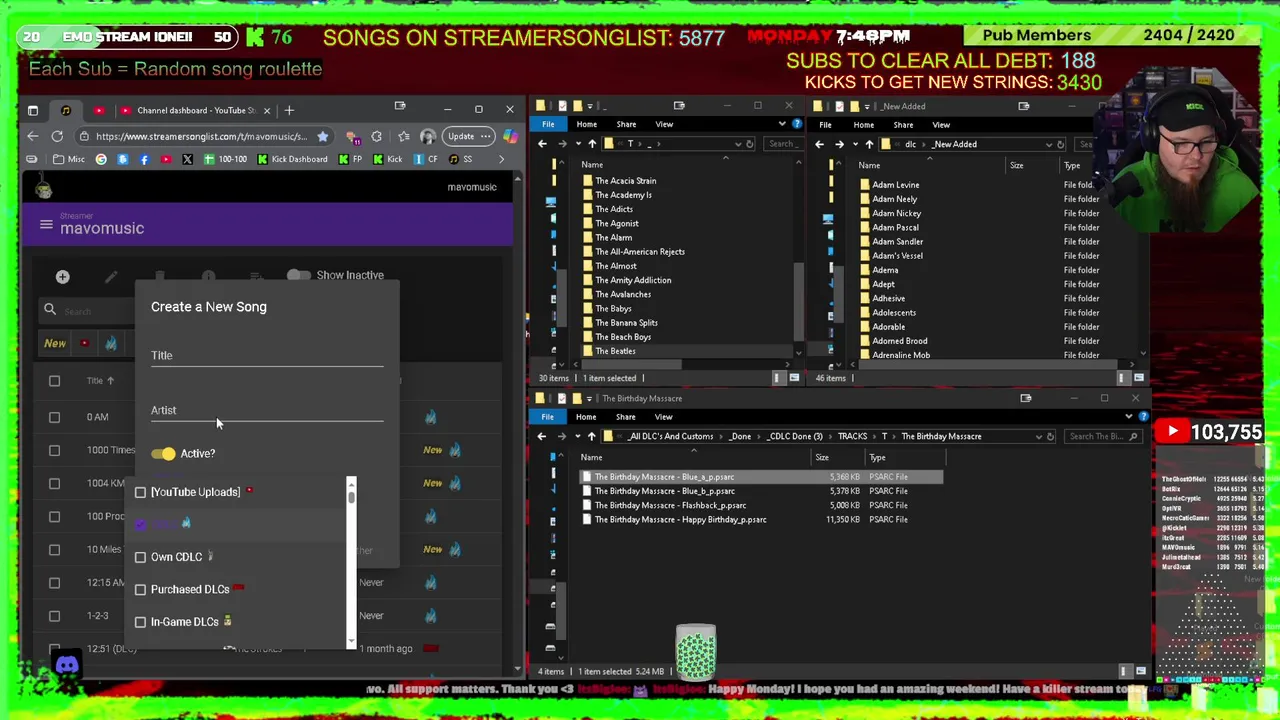
Task: Open the tab actions icon left of tabs
Action: [33, 110]
